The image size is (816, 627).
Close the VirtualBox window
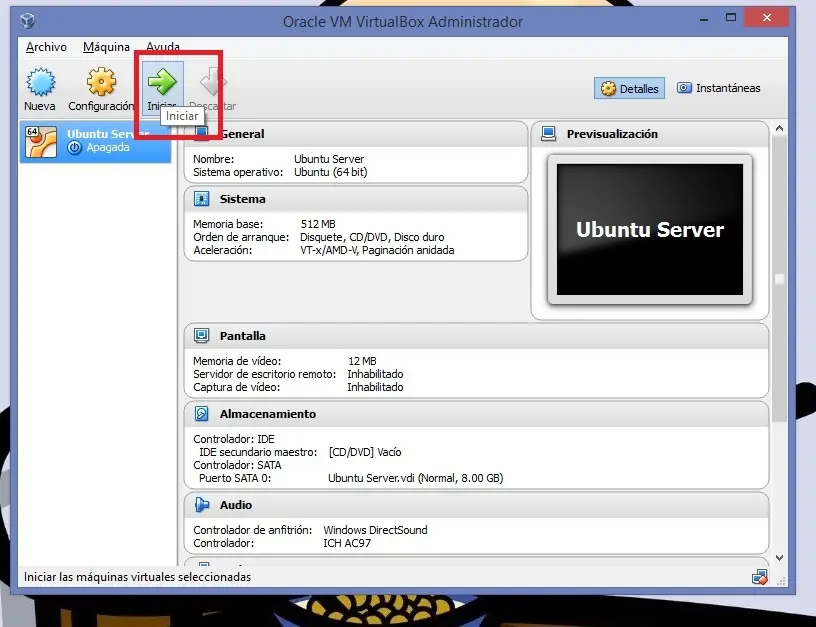click(x=767, y=18)
